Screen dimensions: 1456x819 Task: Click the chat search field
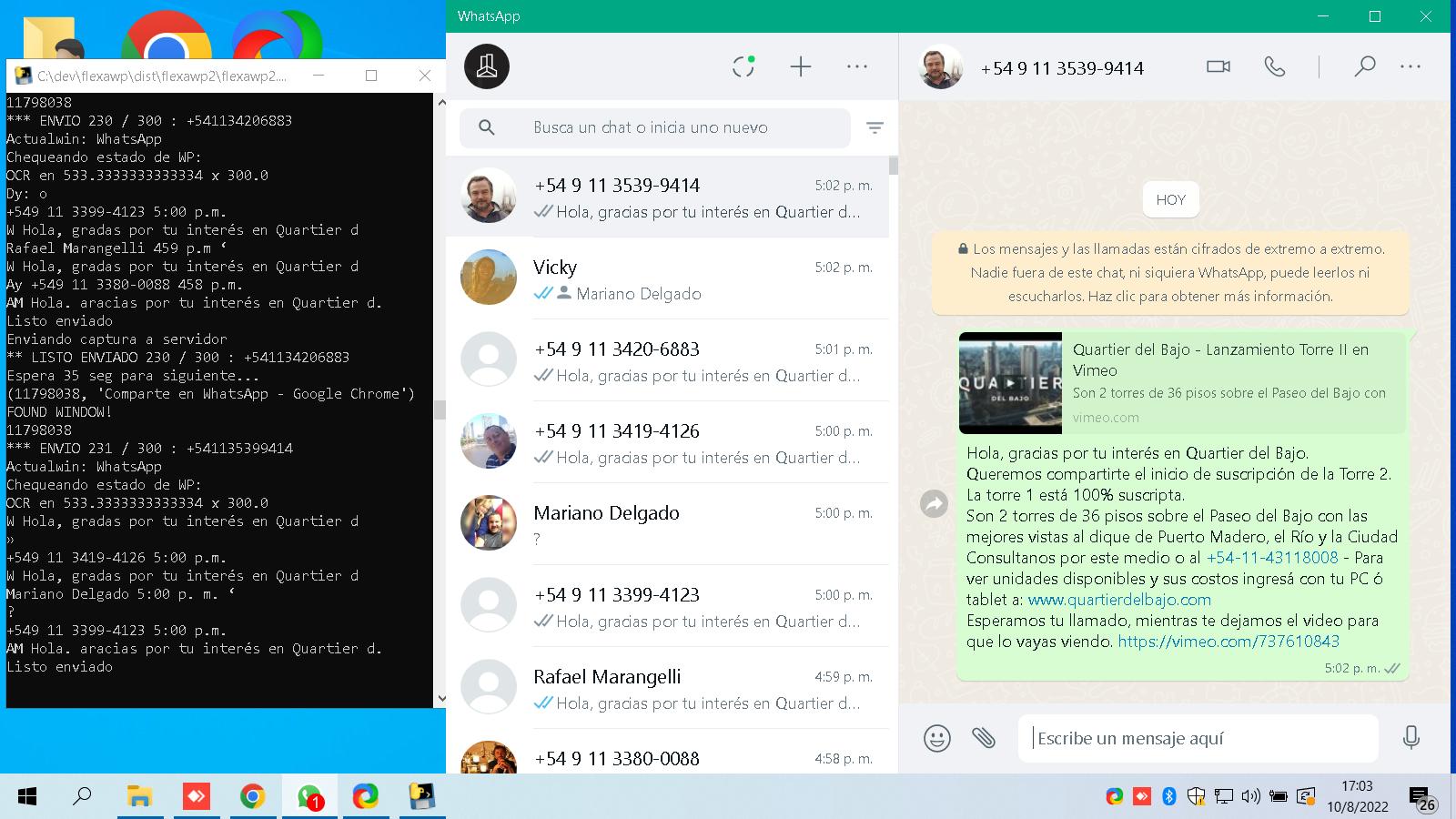click(x=654, y=127)
